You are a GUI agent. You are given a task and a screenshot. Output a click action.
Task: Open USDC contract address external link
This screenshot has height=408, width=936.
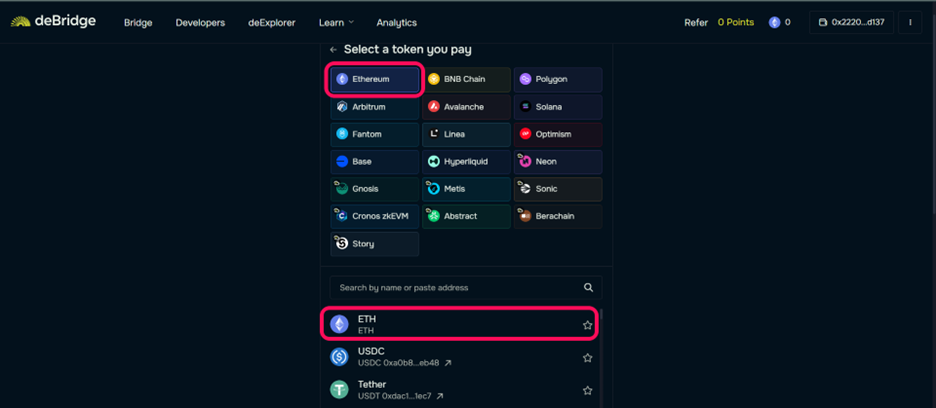[x=448, y=363]
